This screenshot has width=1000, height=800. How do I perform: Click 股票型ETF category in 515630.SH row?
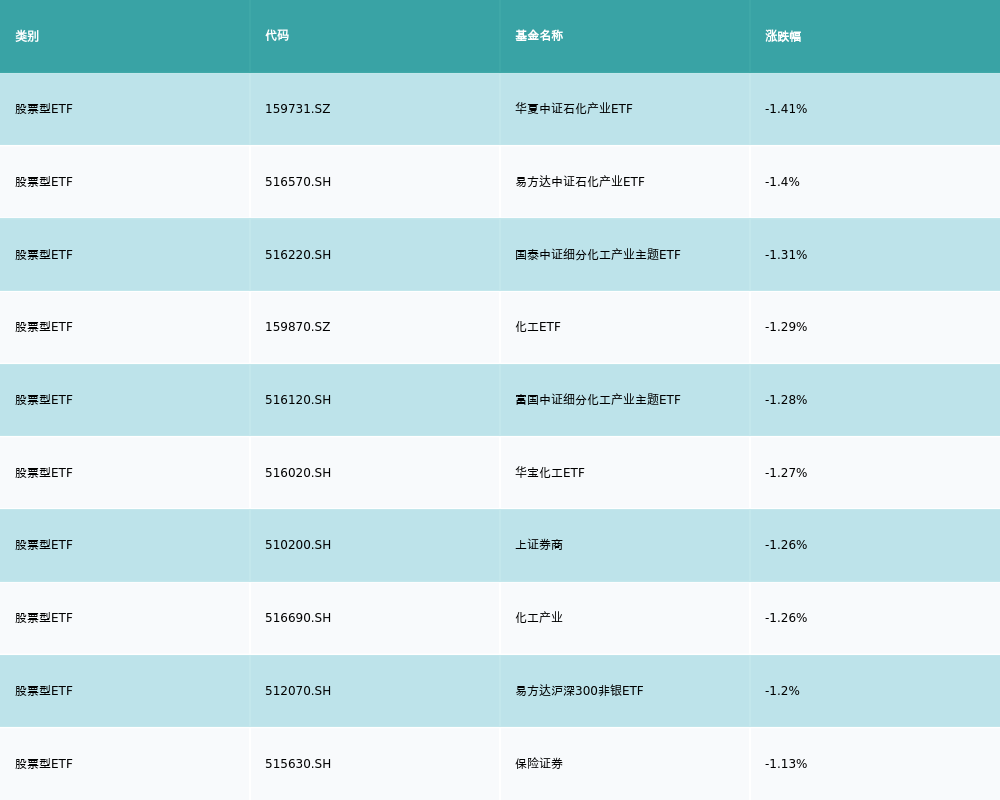tap(43, 764)
